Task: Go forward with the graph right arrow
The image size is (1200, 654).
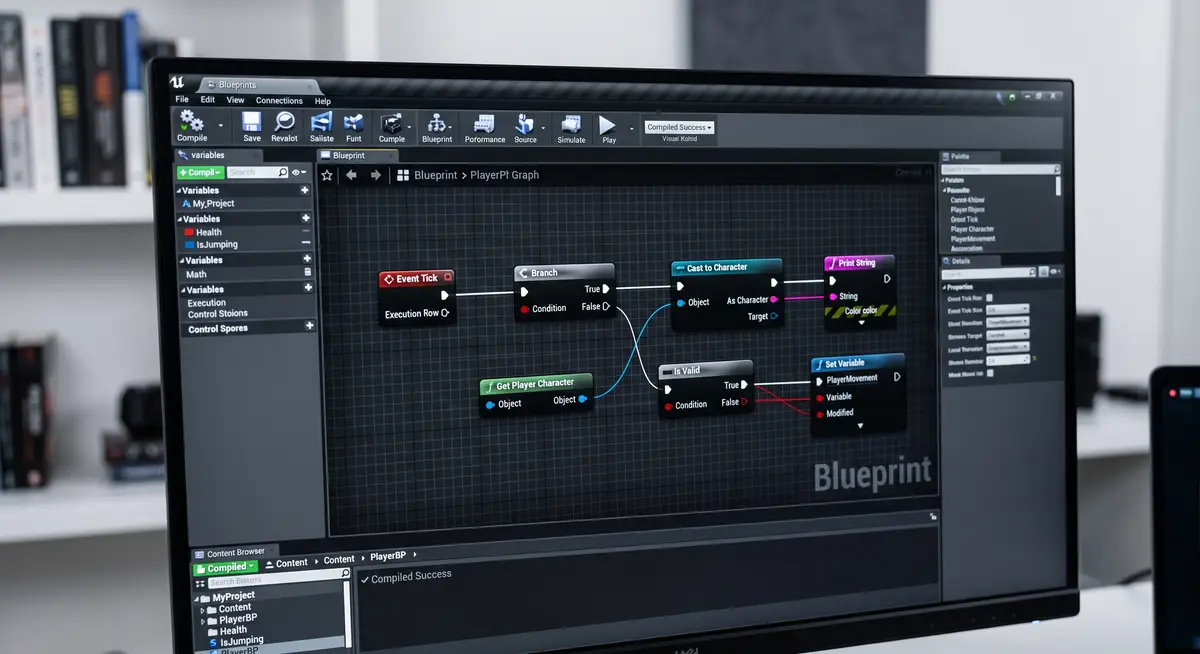Action: point(376,175)
